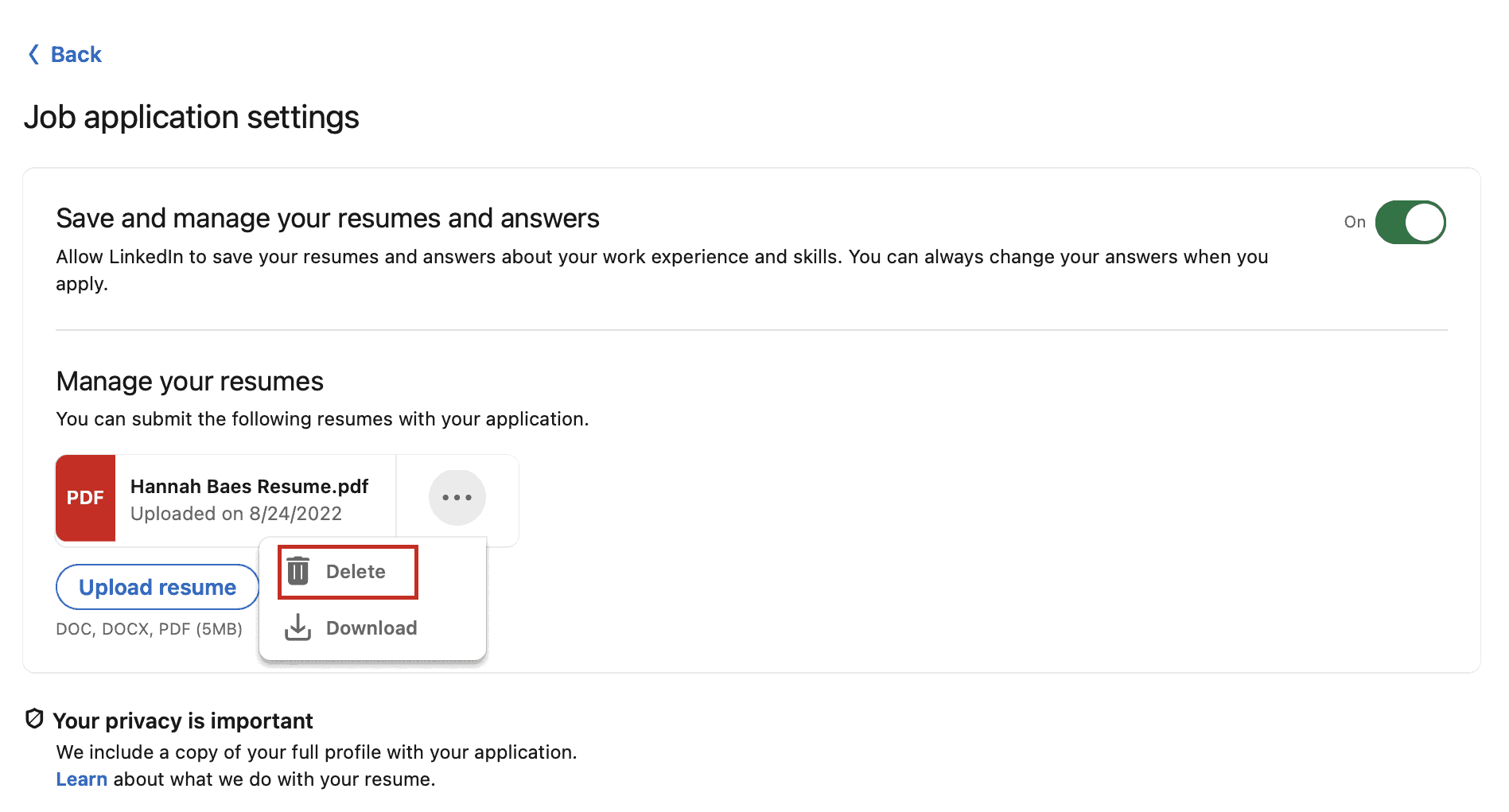Open the Learn link about resume usage
The height and width of the screenshot is (812, 1509).
tap(81, 779)
